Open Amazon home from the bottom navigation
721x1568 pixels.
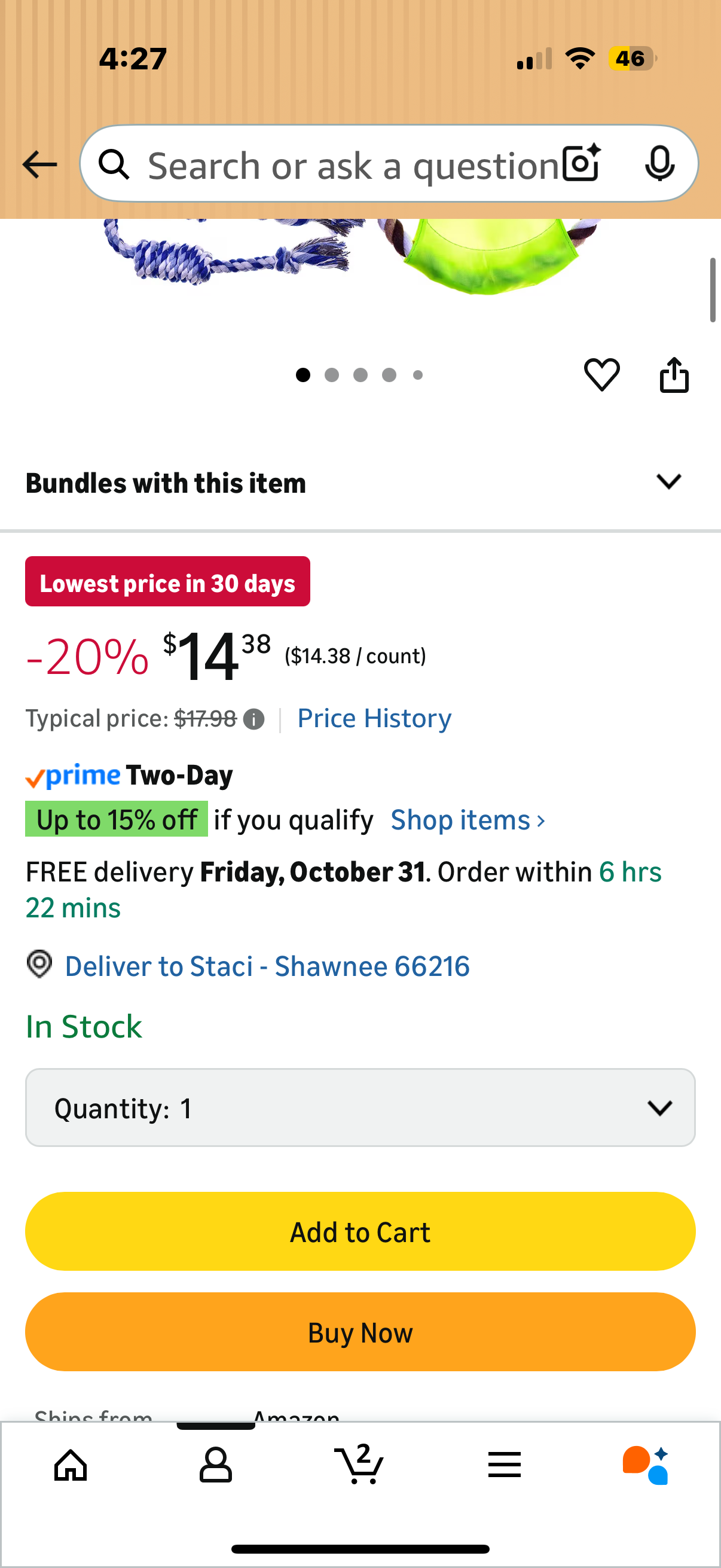pyautogui.click(x=71, y=1465)
